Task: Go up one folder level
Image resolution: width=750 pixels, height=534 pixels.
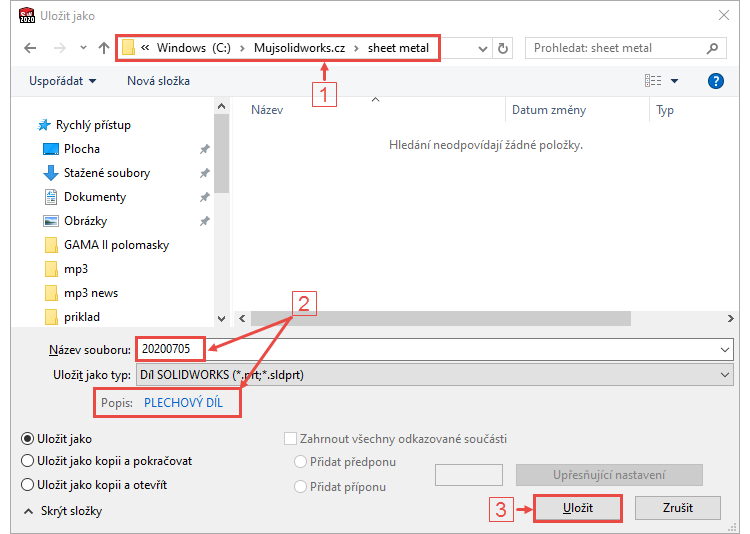Action: [x=104, y=48]
